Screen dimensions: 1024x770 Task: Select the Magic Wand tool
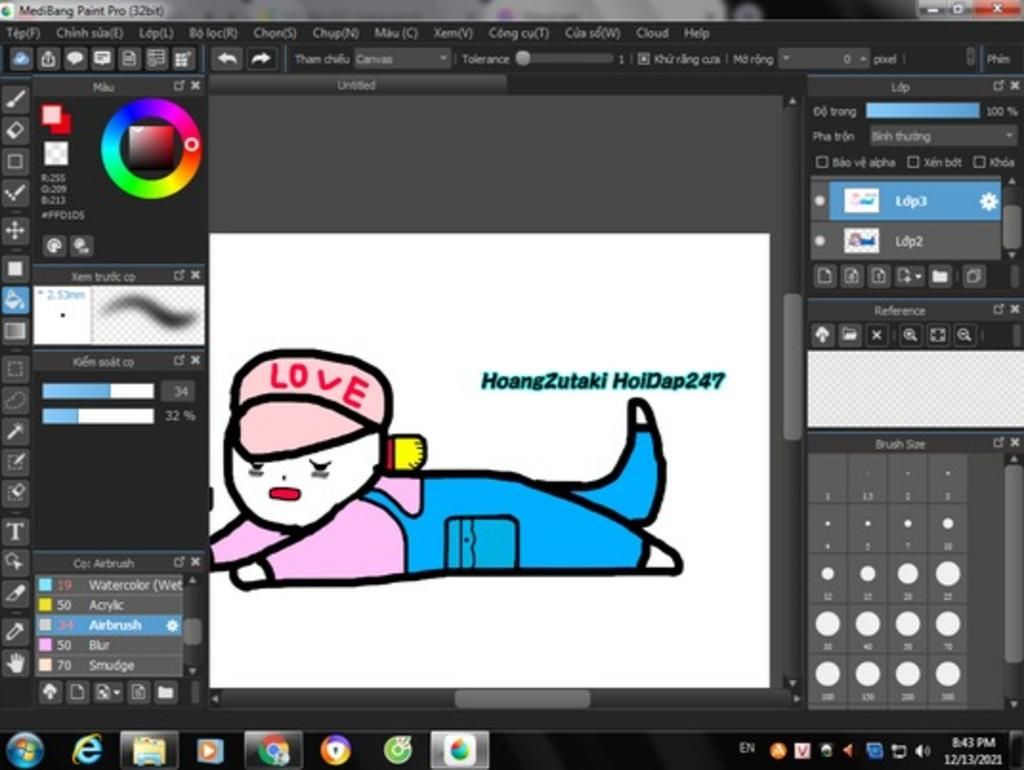click(16, 431)
